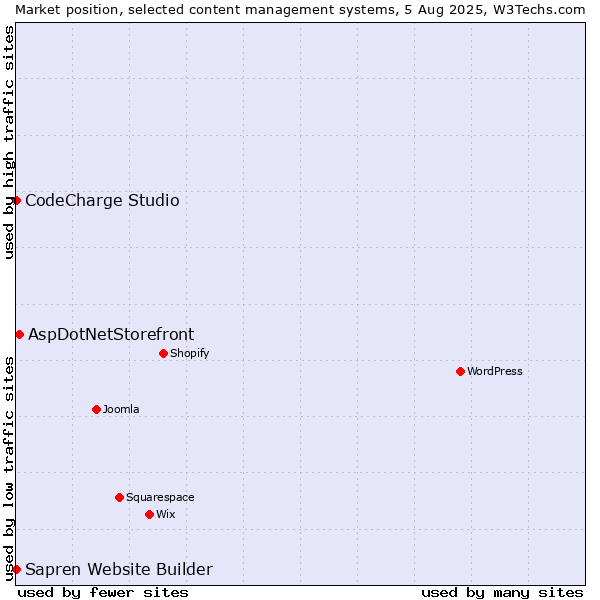600x600 pixels.
Task: Click the 'Squarespace' label text
Action: [x=160, y=497]
